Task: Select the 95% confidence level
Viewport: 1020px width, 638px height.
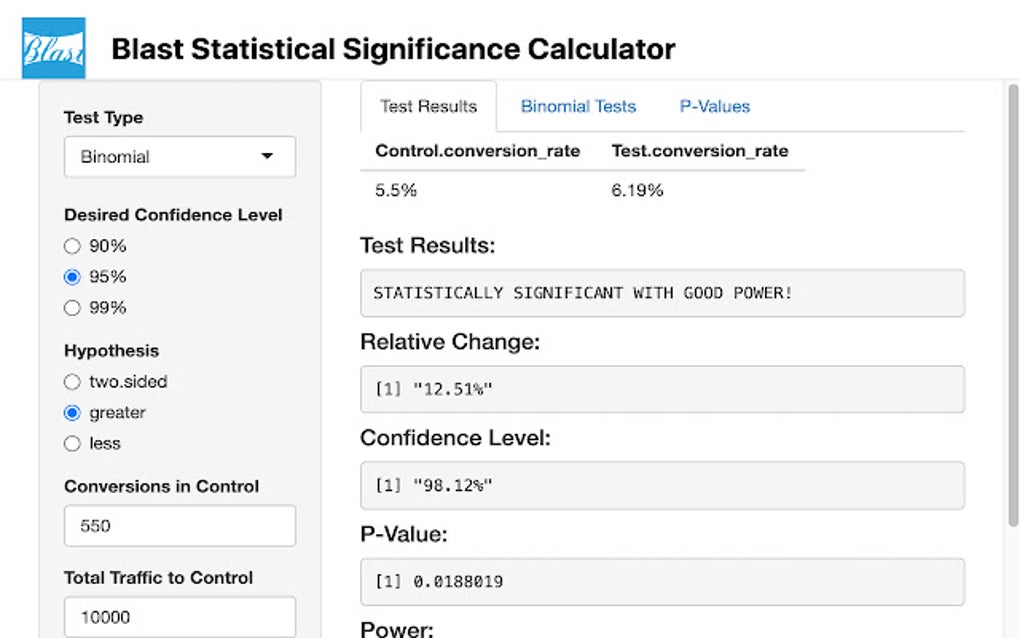Action: (71, 276)
